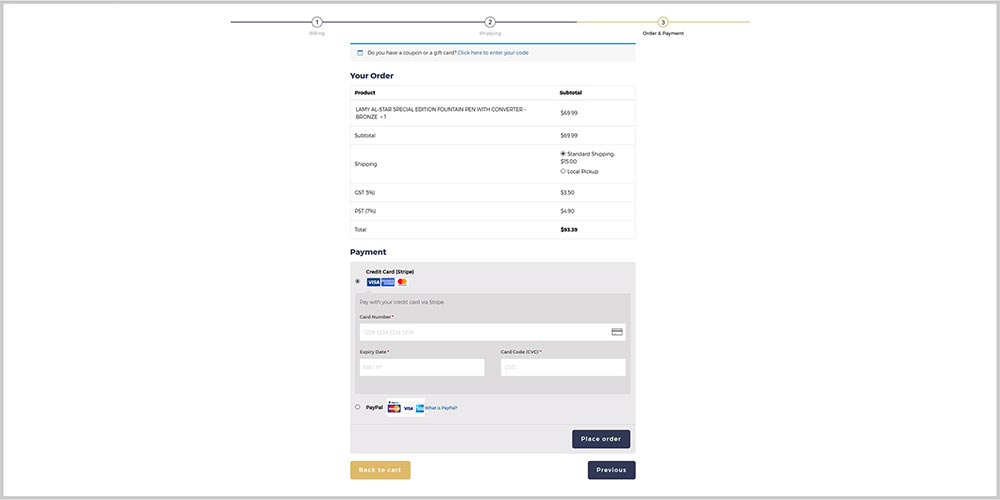
Task: Click the Back to cart button
Action: click(x=380, y=470)
